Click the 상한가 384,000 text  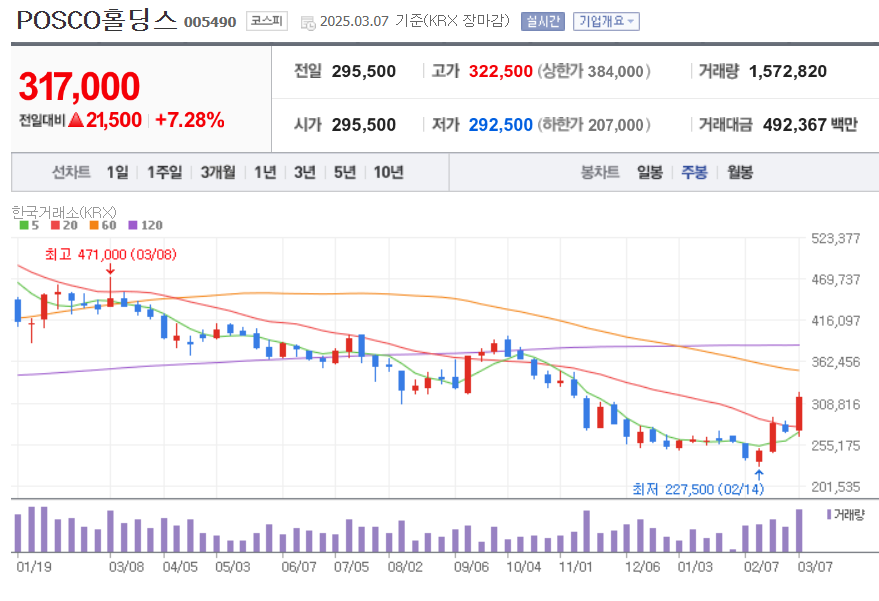coord(594,71)
